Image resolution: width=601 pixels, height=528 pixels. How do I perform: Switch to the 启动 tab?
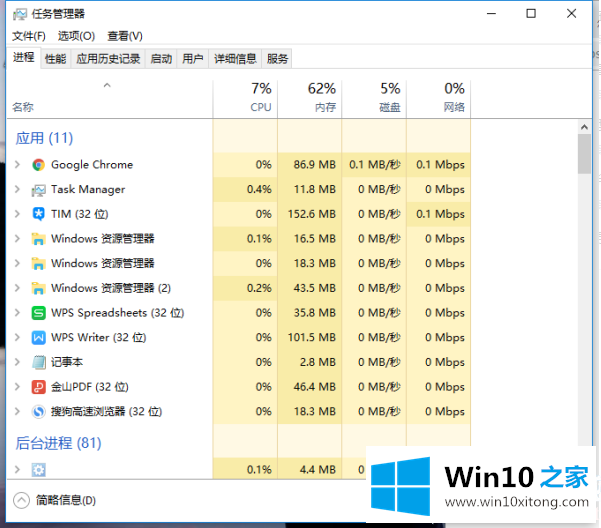point(161,59)
